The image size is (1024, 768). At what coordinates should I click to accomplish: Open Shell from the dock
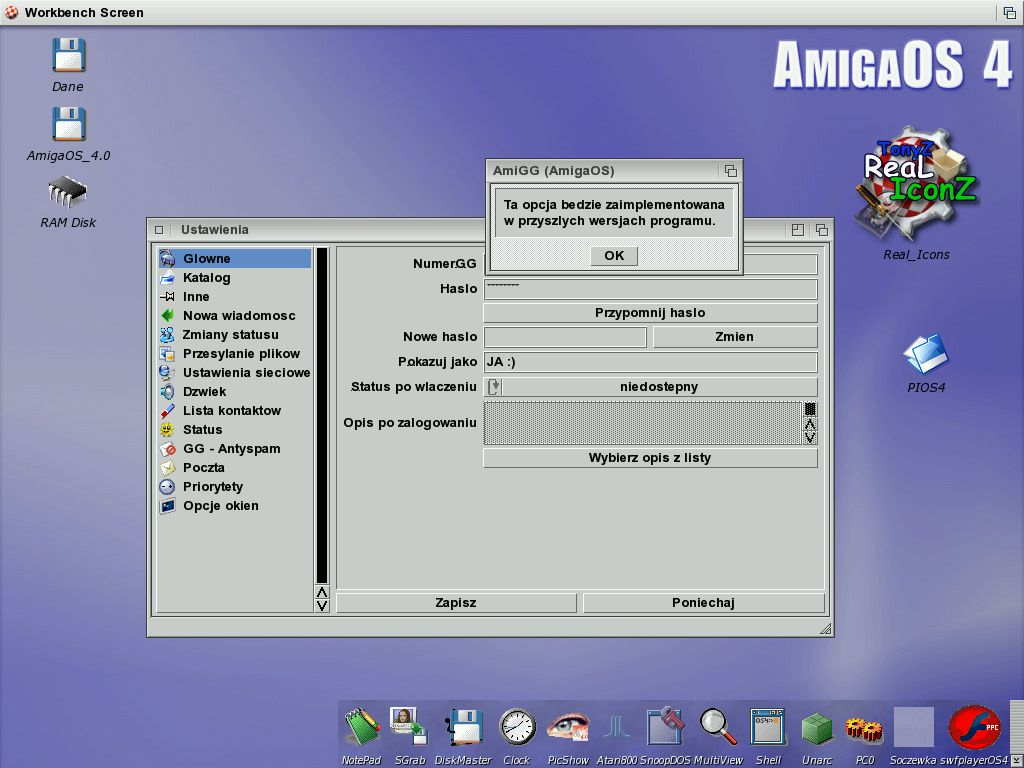(x=768, y=727)
